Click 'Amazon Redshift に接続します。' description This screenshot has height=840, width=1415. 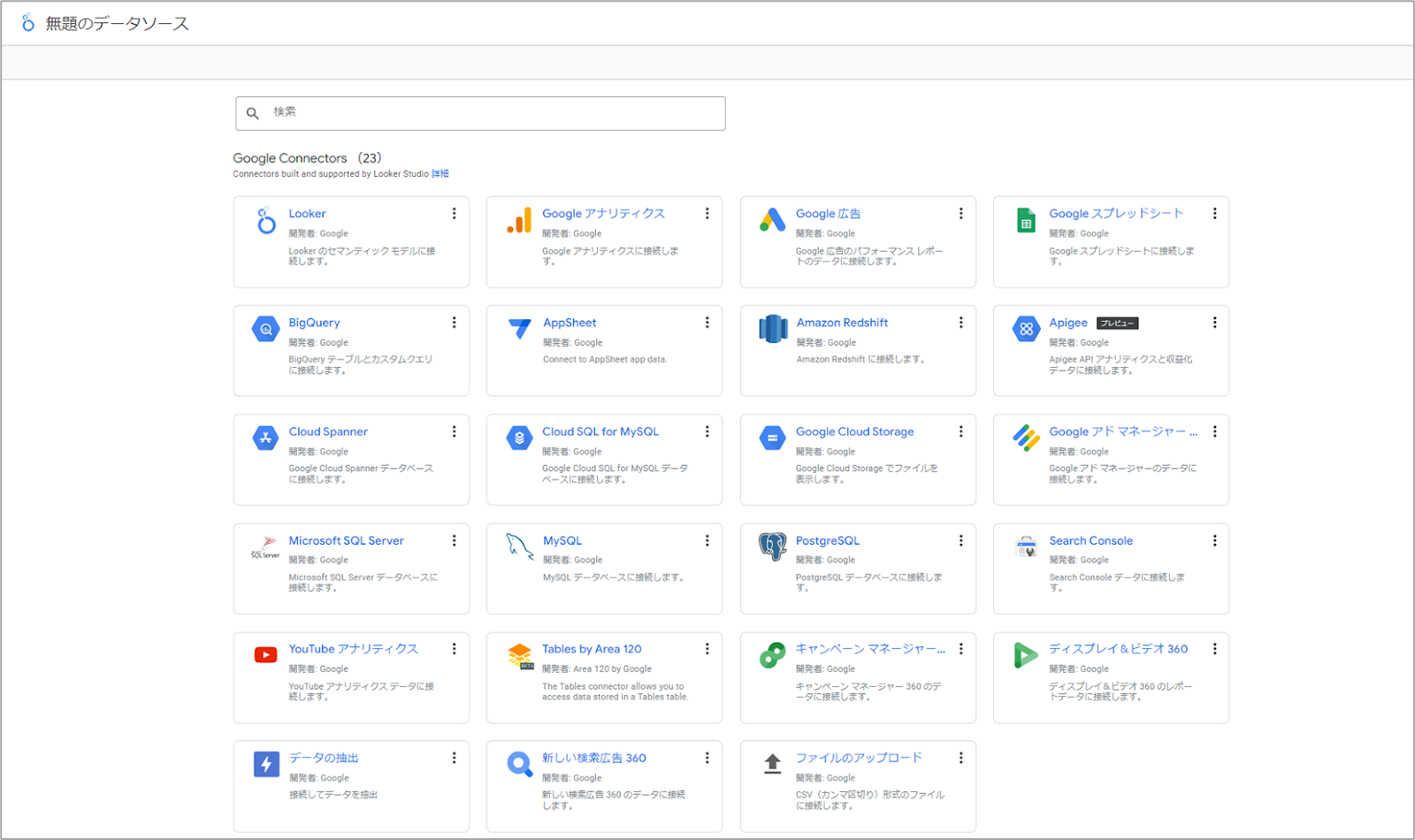click(x=860, y=360)
